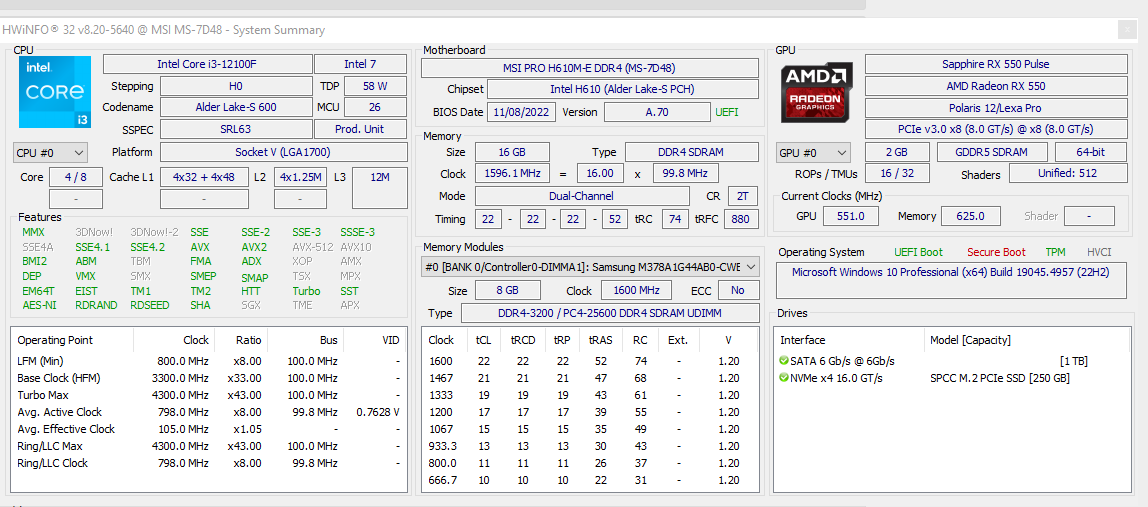Image resolution: width=1148 pixels, height=507 pixels.
Task: Click the tCL column header
Action: click(483, 340)
